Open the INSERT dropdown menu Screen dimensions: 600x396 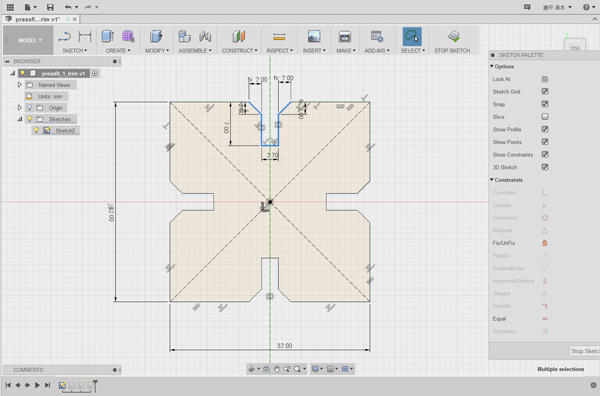coord(314,51)
